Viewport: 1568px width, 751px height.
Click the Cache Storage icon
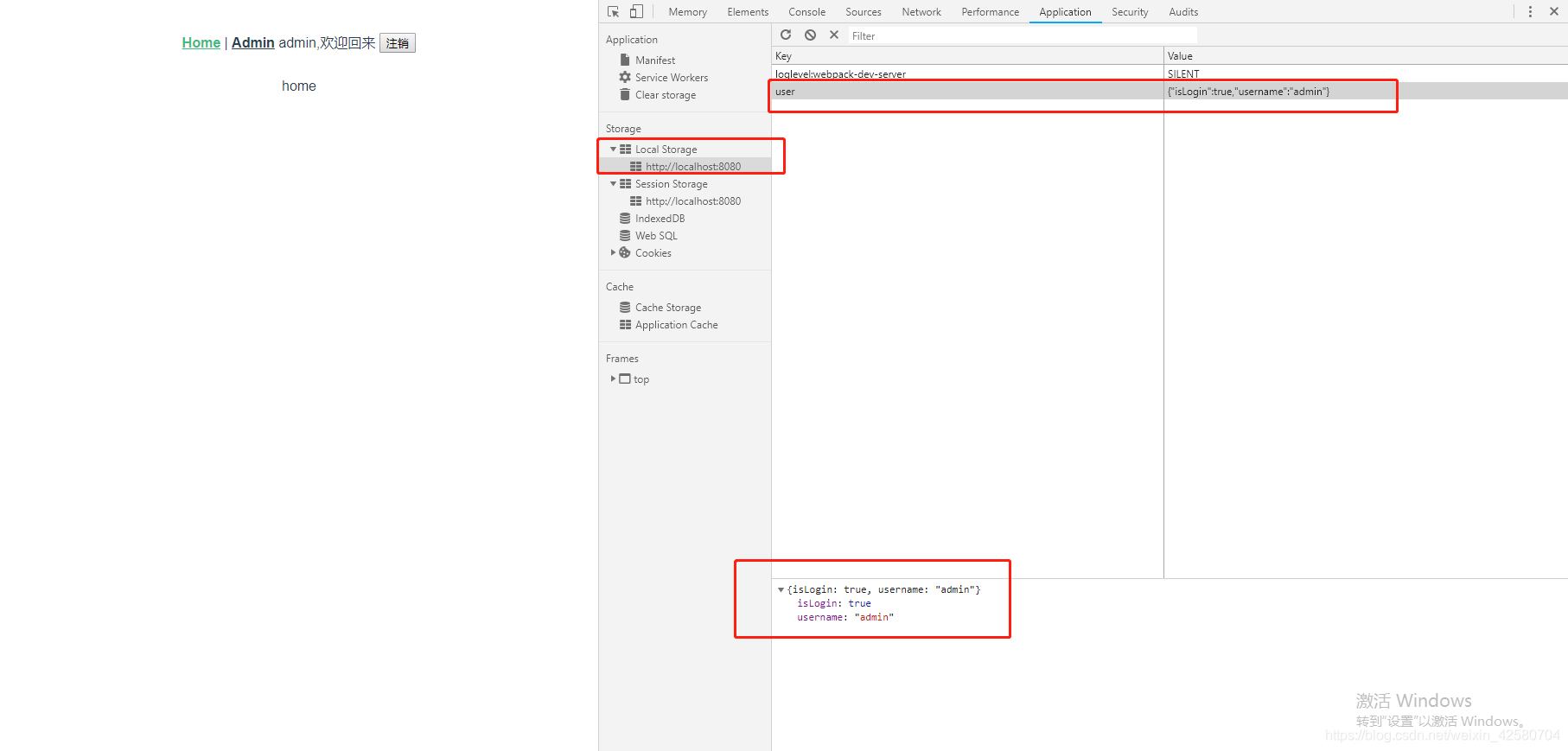click(625, 307)
